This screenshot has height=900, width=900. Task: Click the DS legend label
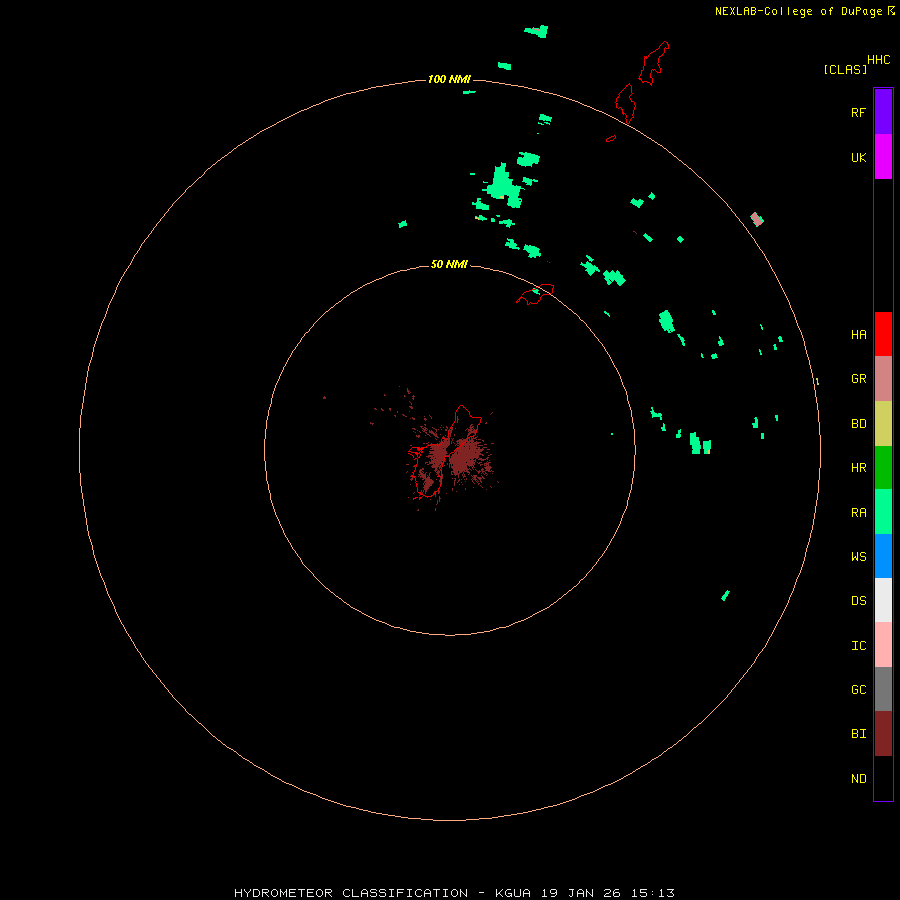click(x=859, y=600)
